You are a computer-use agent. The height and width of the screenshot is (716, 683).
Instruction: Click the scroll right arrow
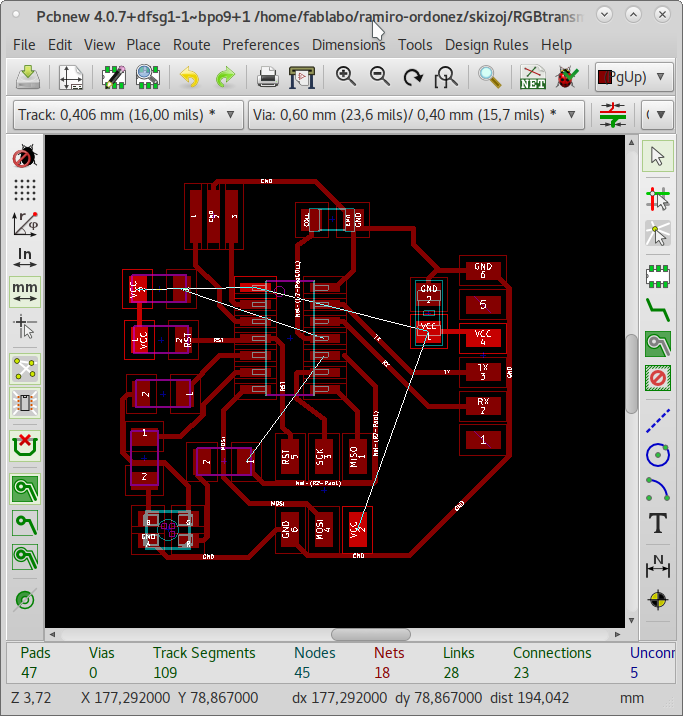617,634
